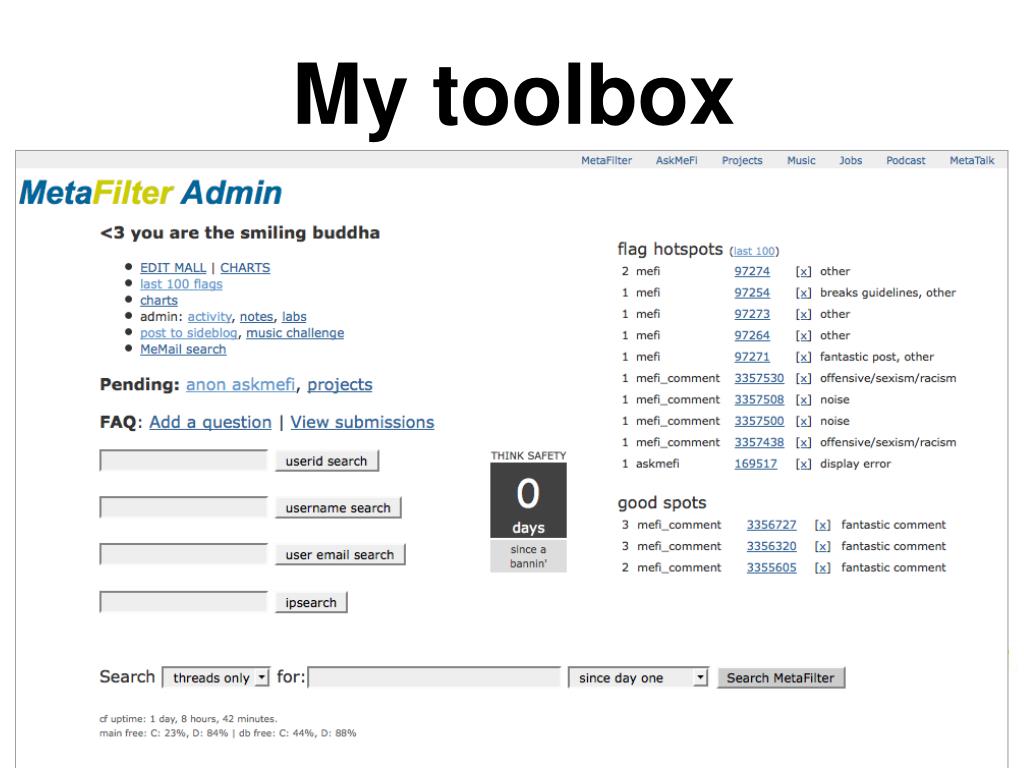Focus the user email search field
The height and width of the screenshot is (768, 1024).
click(x=184, y=554)
